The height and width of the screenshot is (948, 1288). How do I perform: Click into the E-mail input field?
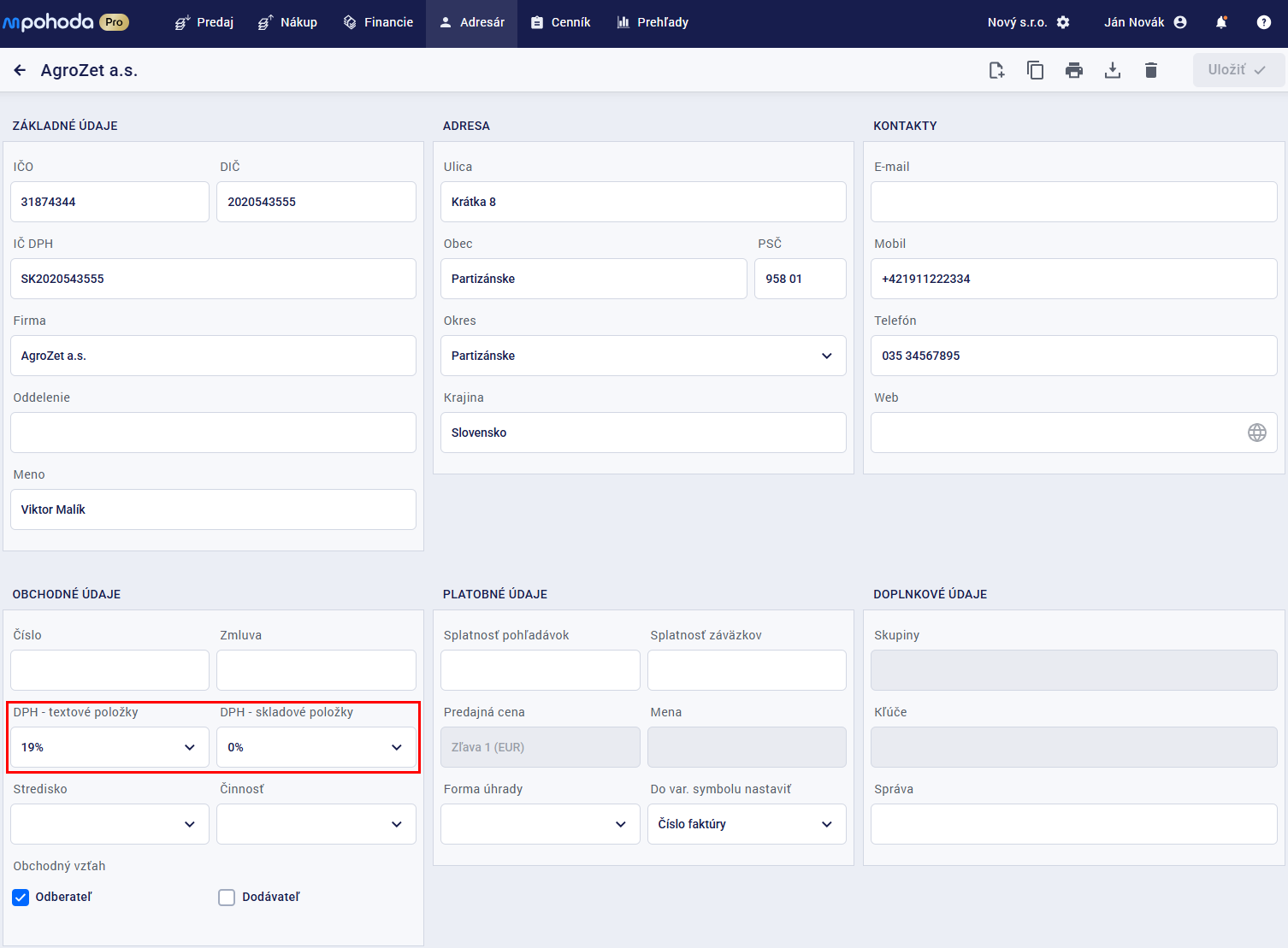pos(1073,202)
